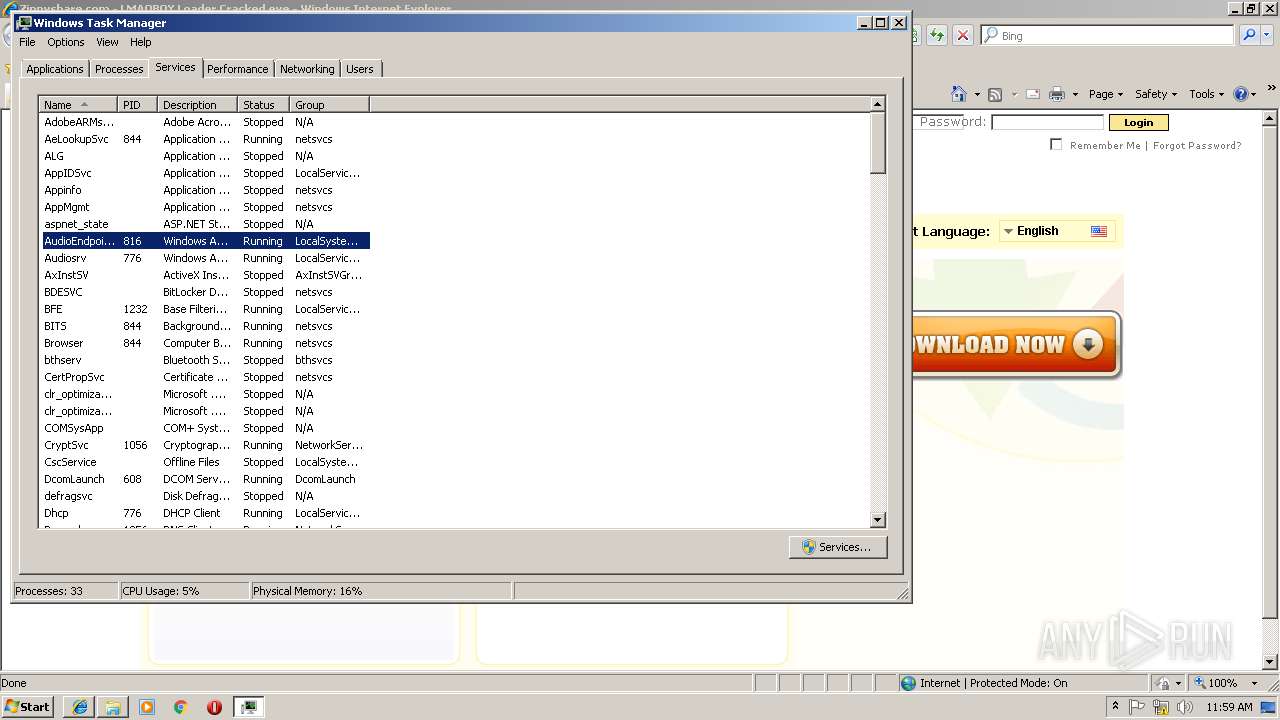
Task: Click the speaker volume tray icon
Action: 1185,707
